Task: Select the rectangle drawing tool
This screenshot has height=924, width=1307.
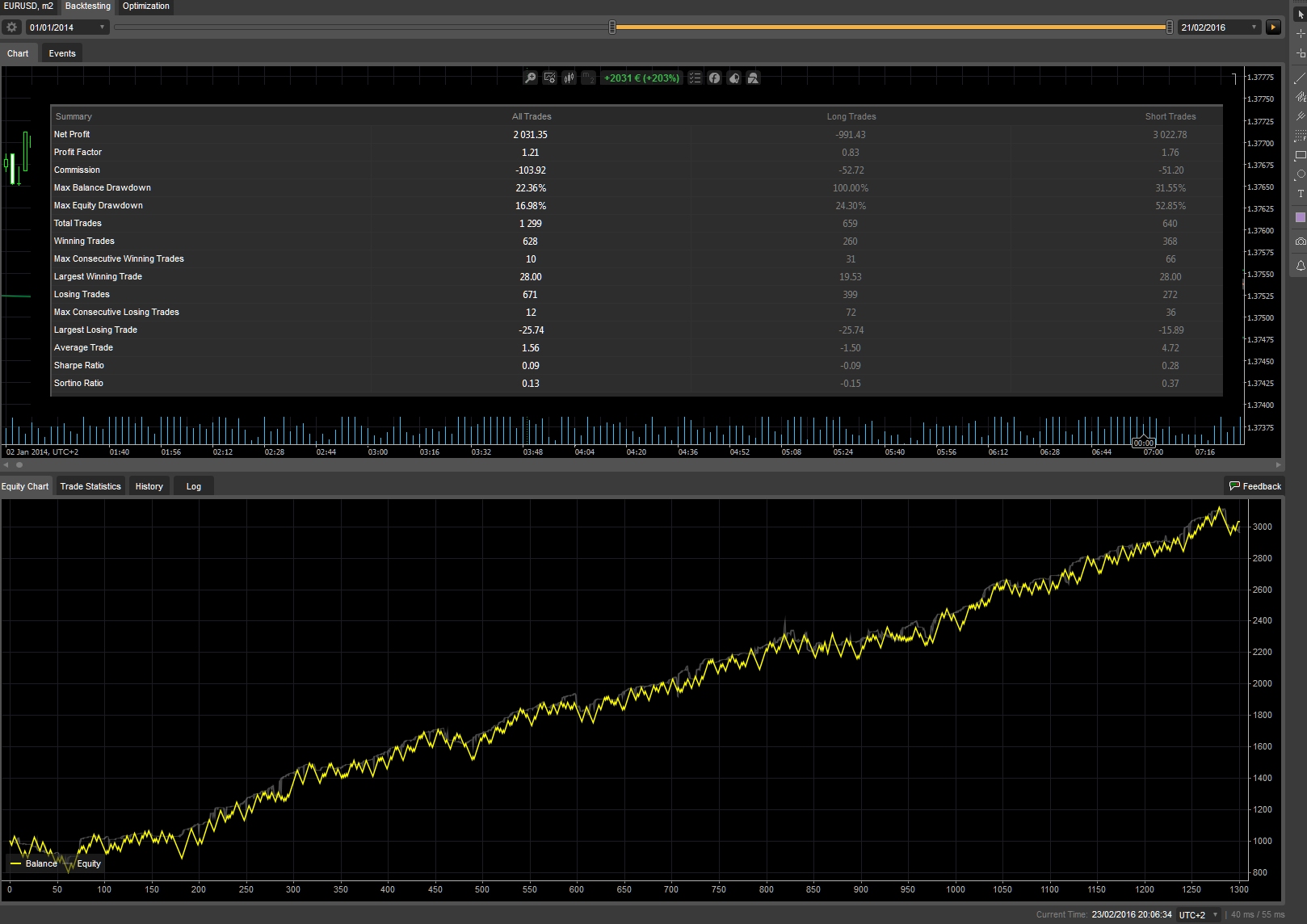Action: (x=1300, y=155)
